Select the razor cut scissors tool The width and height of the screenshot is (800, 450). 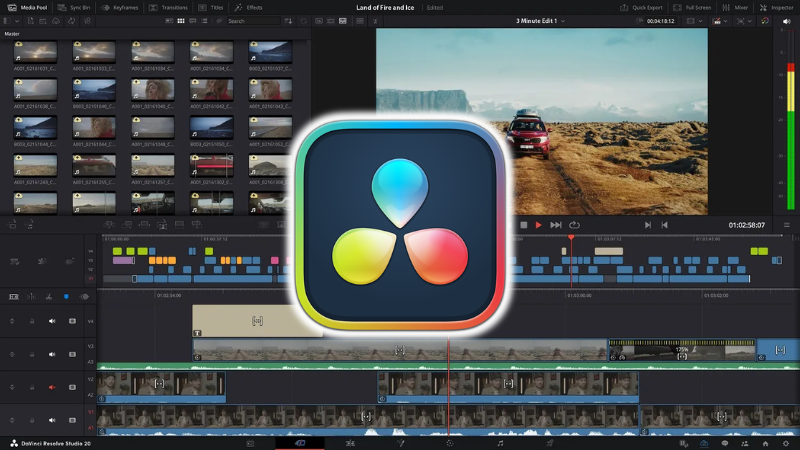[x=49, y=297]
